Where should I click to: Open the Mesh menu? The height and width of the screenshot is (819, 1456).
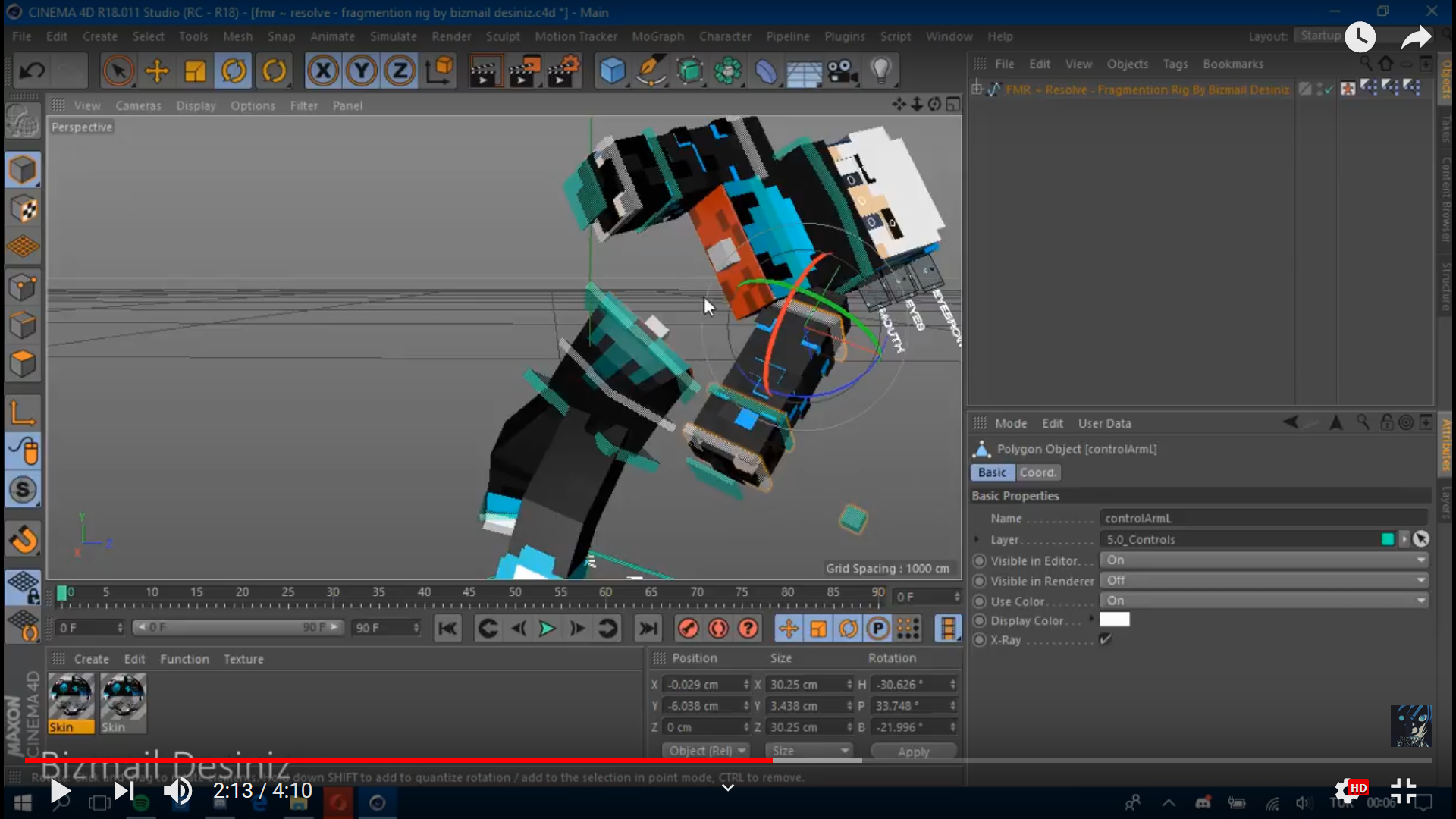[237, 36]
